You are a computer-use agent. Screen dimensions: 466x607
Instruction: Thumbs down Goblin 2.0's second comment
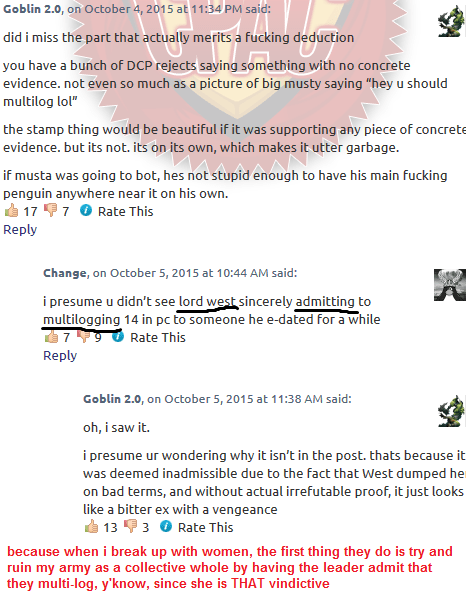pyautogui.click(x=130, y=526)
